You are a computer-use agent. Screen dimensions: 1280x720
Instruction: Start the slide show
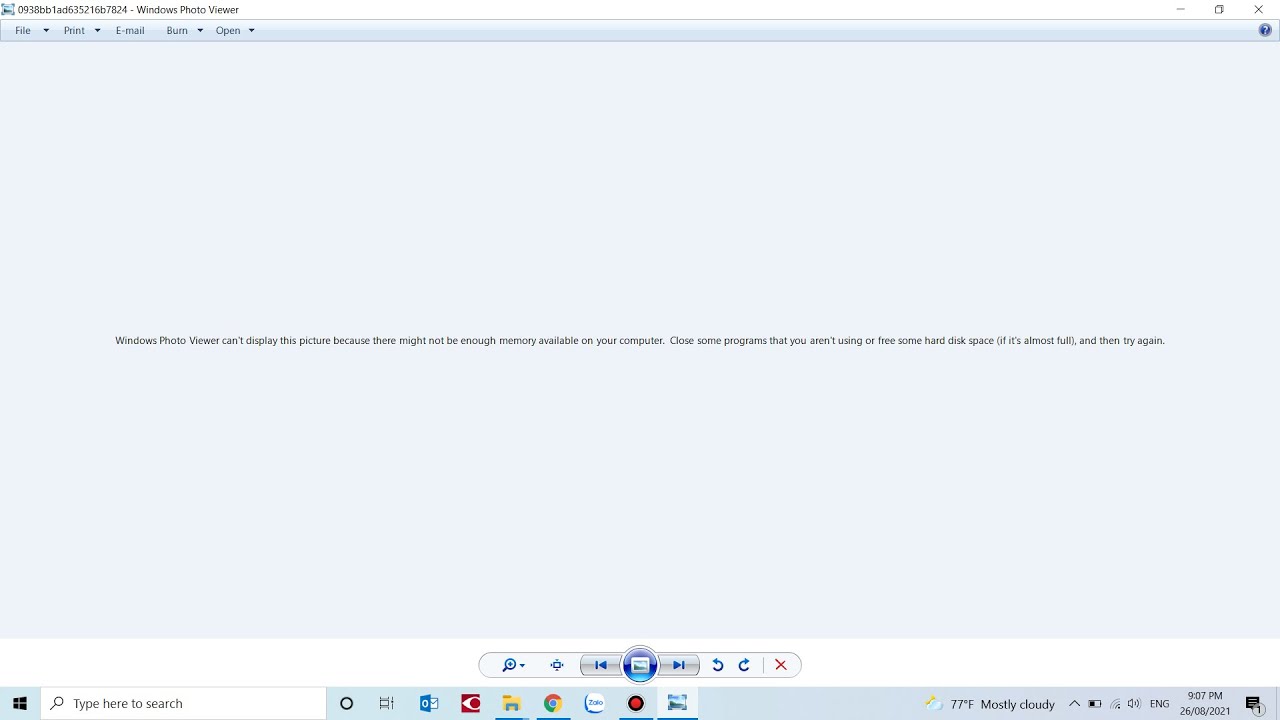(640, 665)
